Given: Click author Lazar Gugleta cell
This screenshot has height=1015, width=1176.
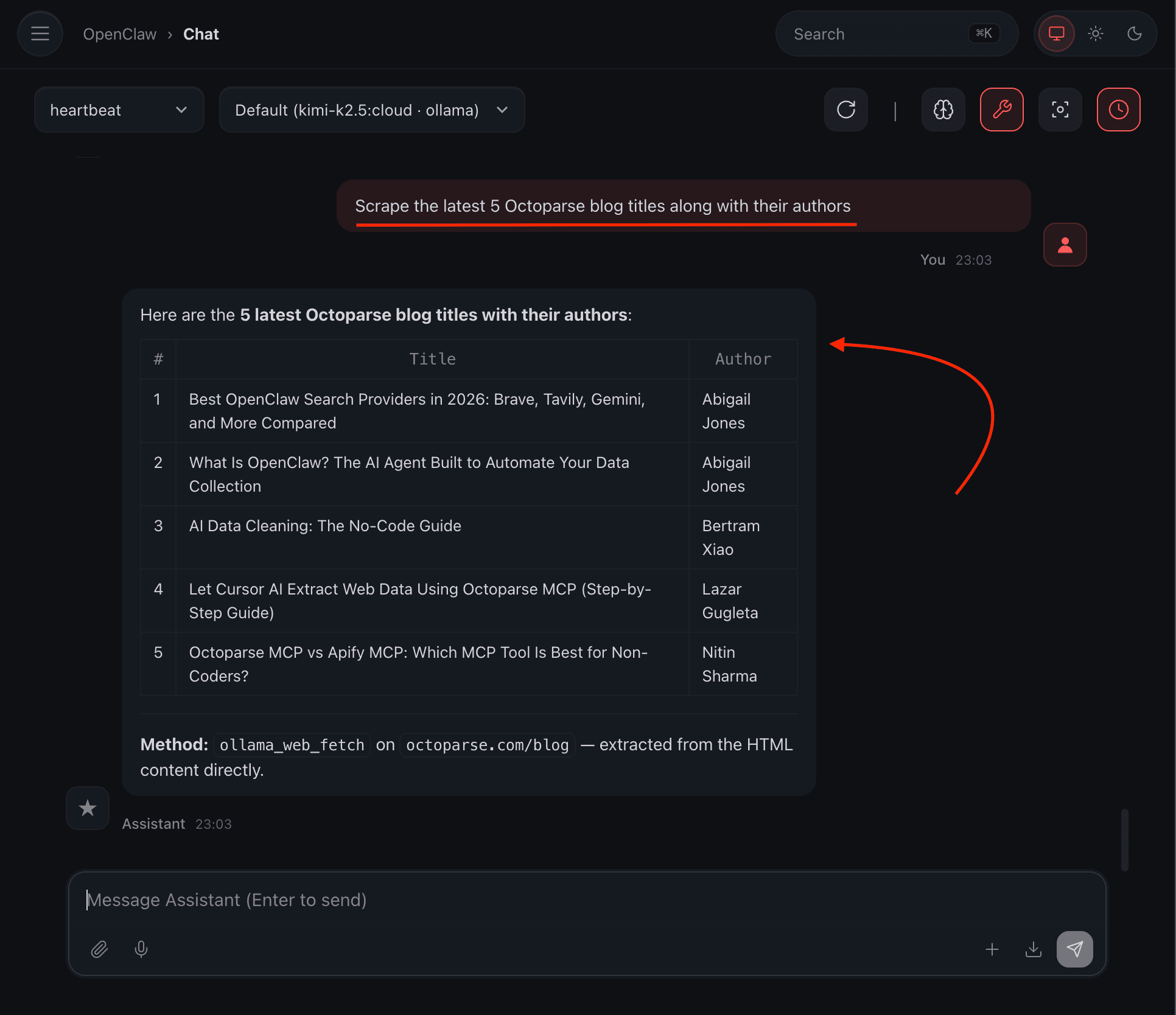Looking at the screenshot, I should point(743,601).
